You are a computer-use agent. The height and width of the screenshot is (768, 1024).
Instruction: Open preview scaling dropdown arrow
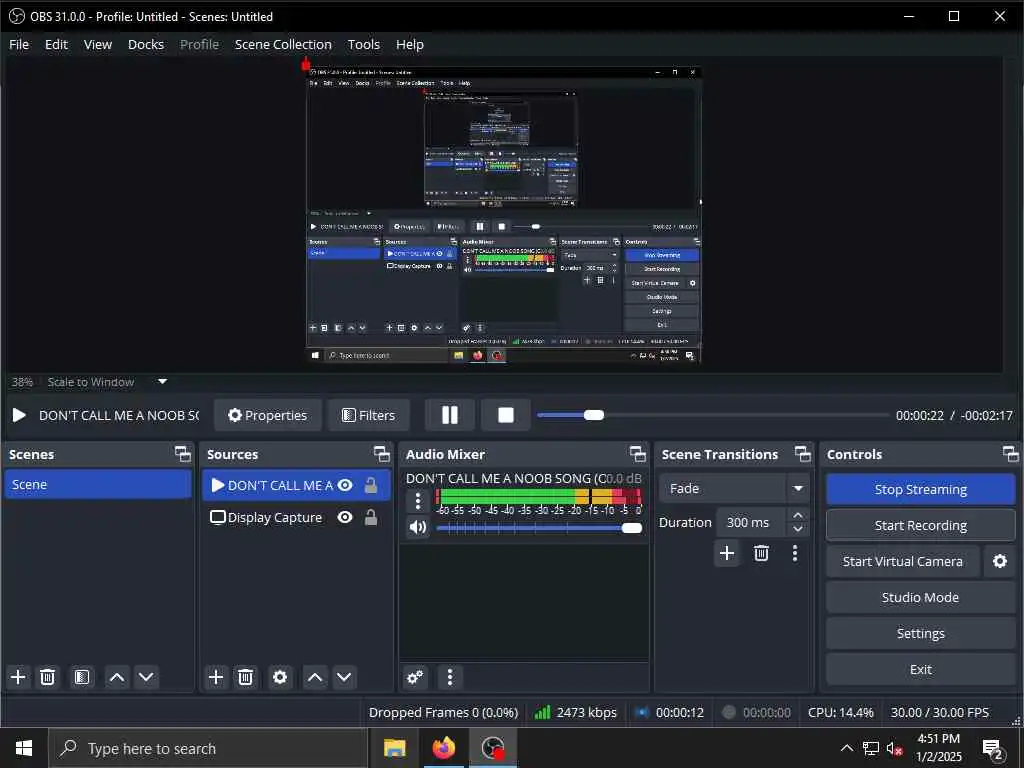163,381
